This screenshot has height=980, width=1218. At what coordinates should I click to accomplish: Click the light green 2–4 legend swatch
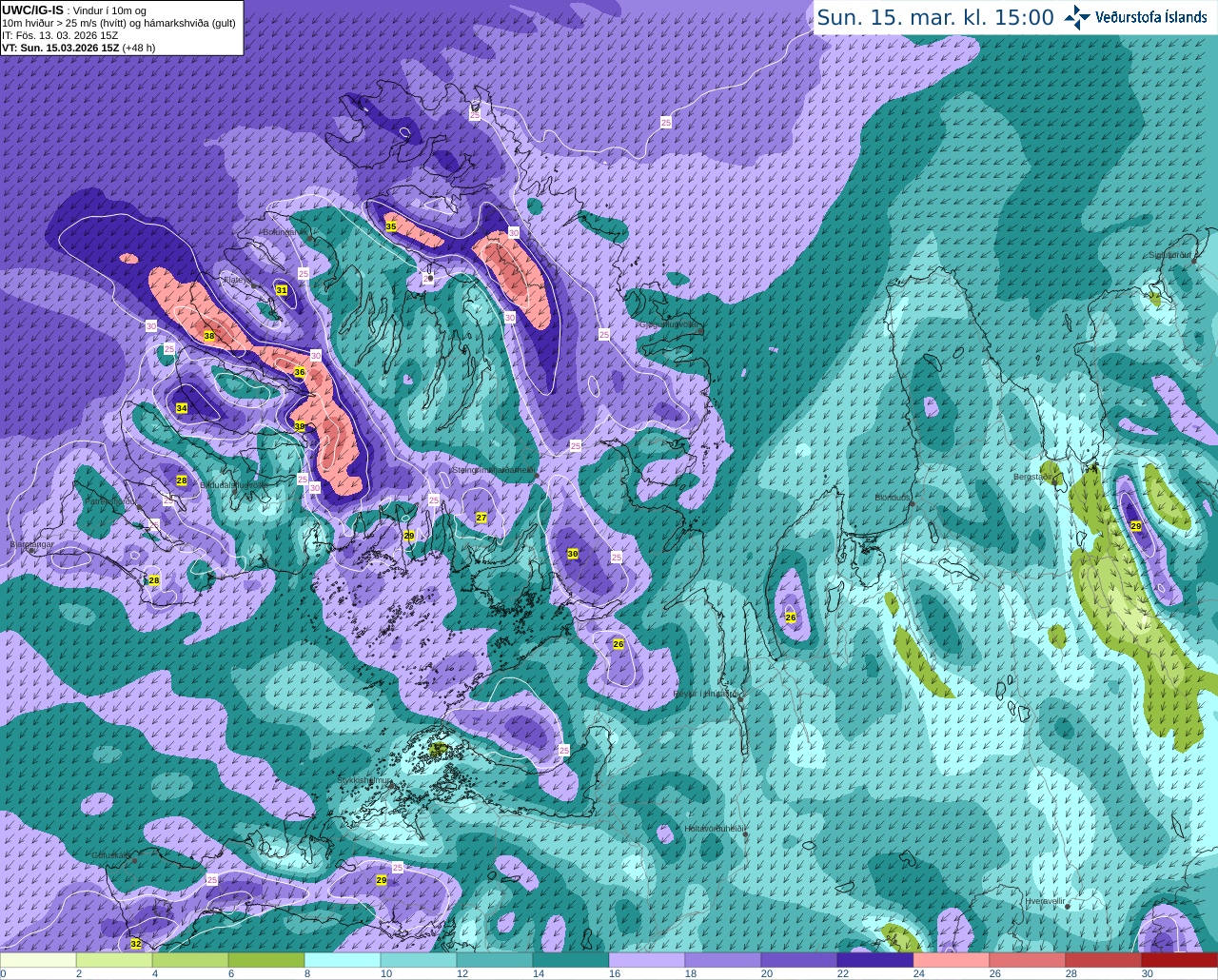point(114,960)
